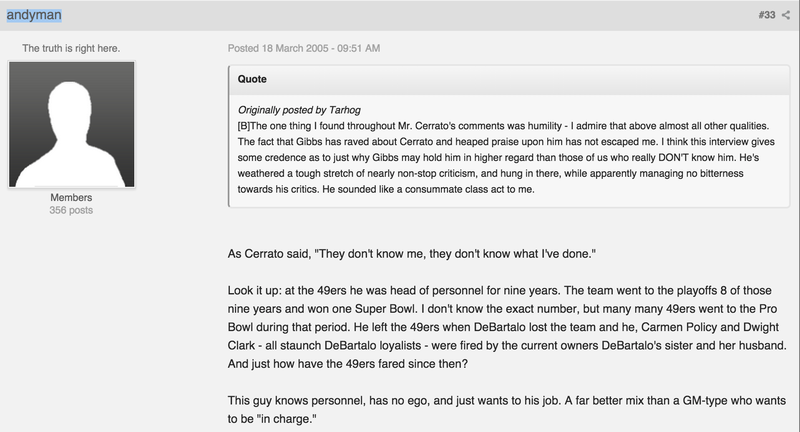Click the paragraph starting 'Look it up'
800x432 pixels.
click(x=507, y=327)
